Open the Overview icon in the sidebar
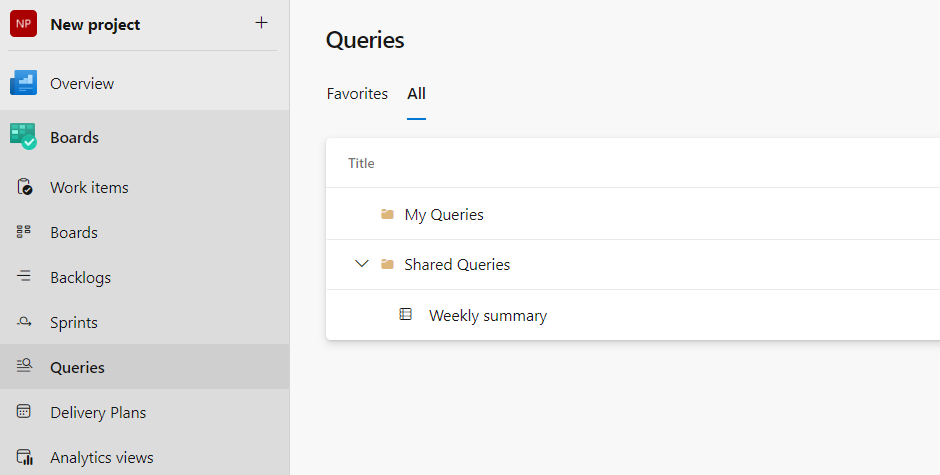 point(24,83)
